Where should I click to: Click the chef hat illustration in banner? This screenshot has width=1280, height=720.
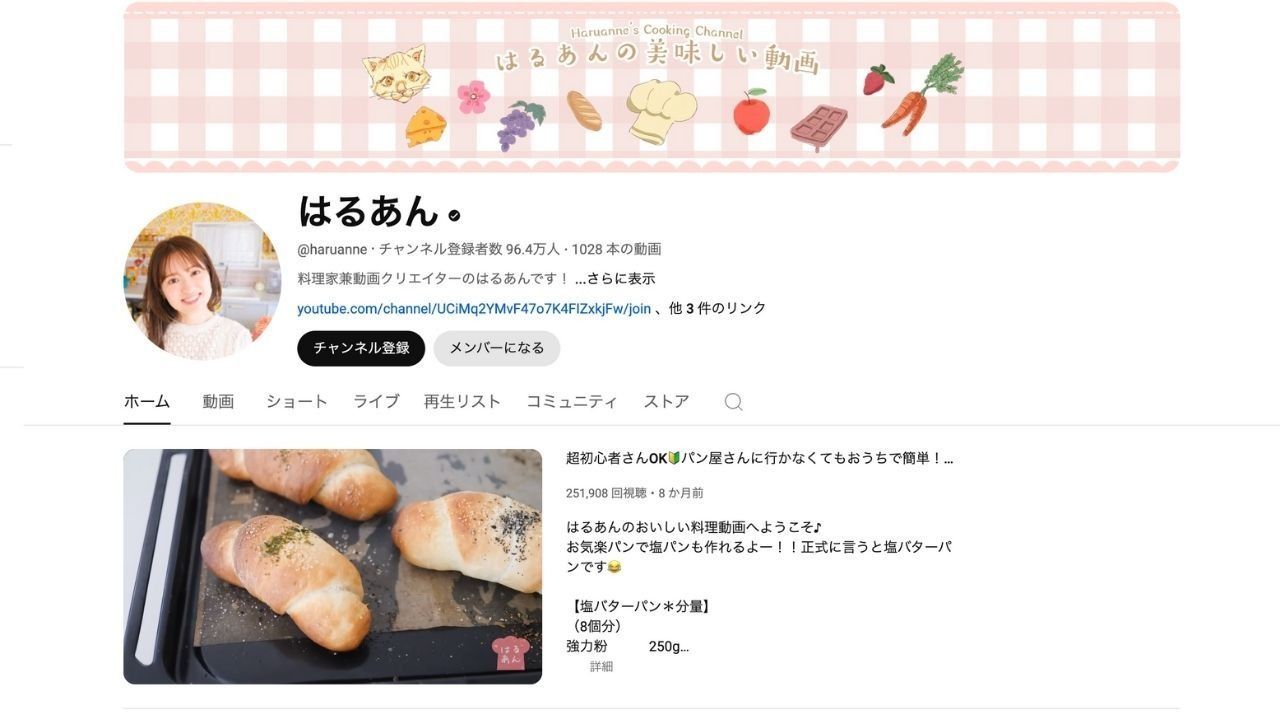pyautogui.click(x=660, y=111)
